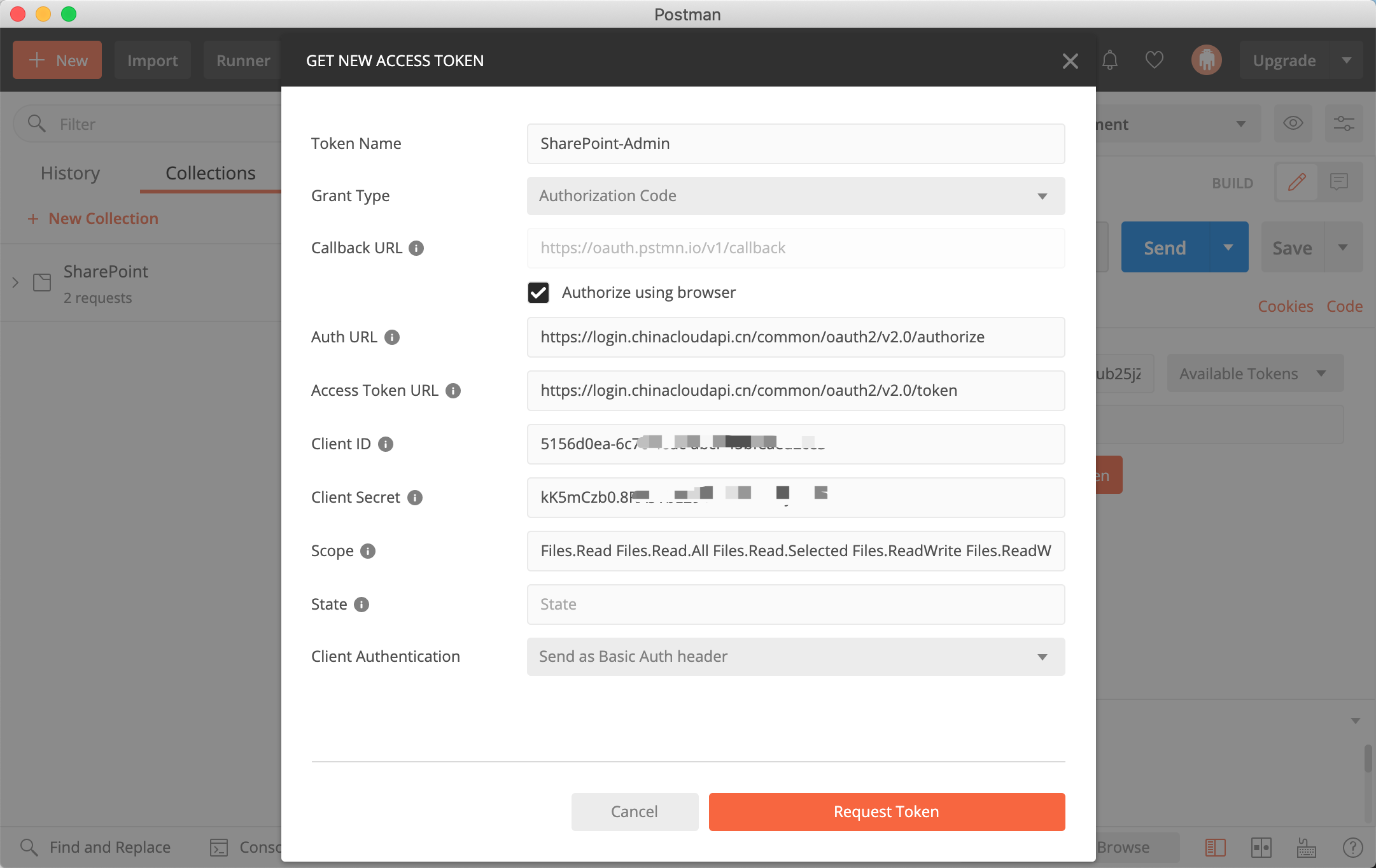Select the Build pencil icon
Screen dimensions: 1376x868
[1297, 182]
